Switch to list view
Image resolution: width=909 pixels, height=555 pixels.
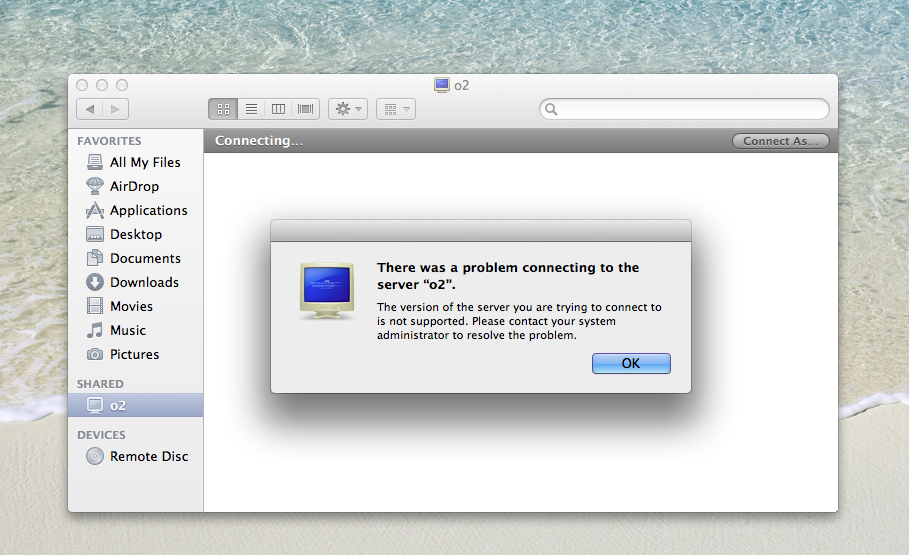(x=251, y=109)
